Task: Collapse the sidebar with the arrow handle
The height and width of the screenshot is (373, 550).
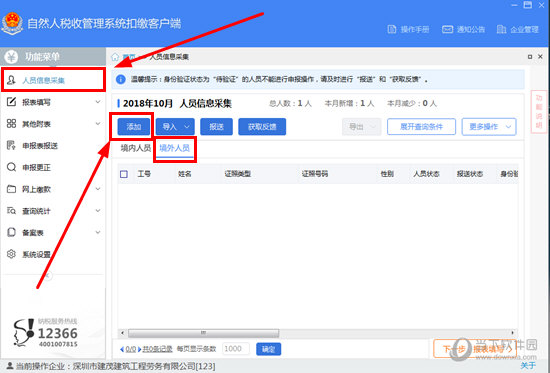Action: (48, 276)
